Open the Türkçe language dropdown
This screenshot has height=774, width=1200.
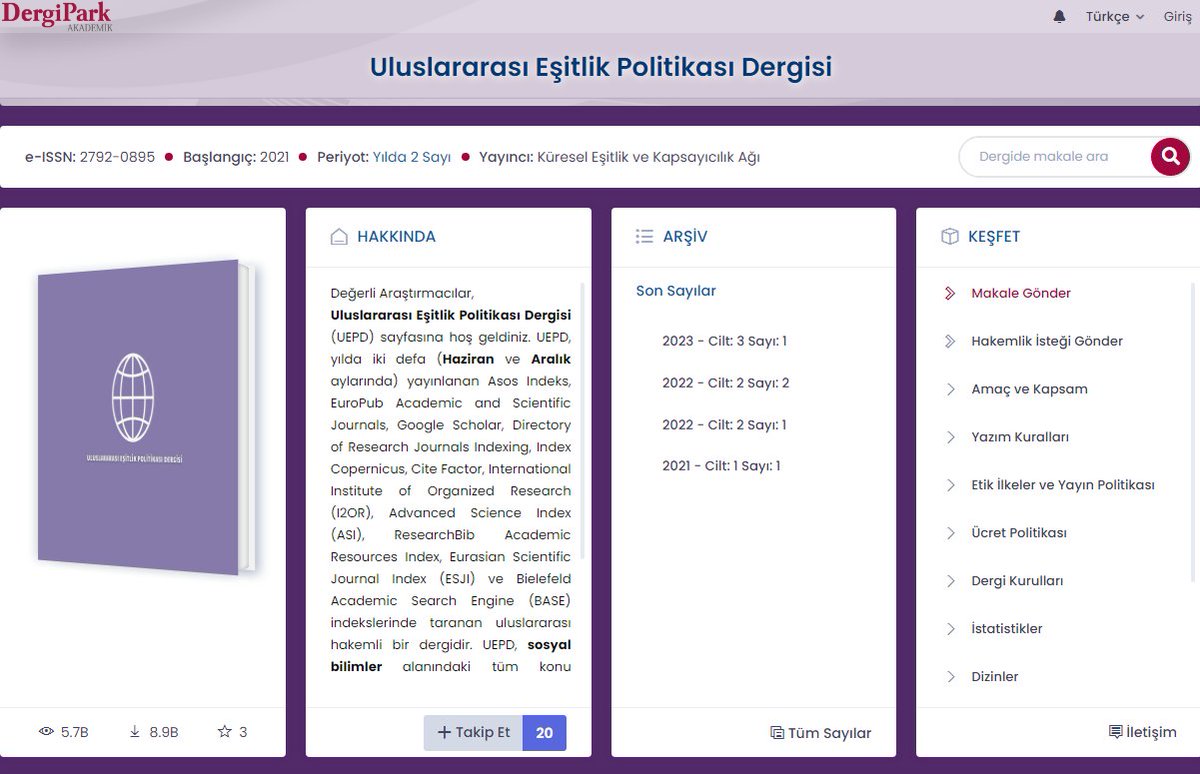tap(1112, 16)
